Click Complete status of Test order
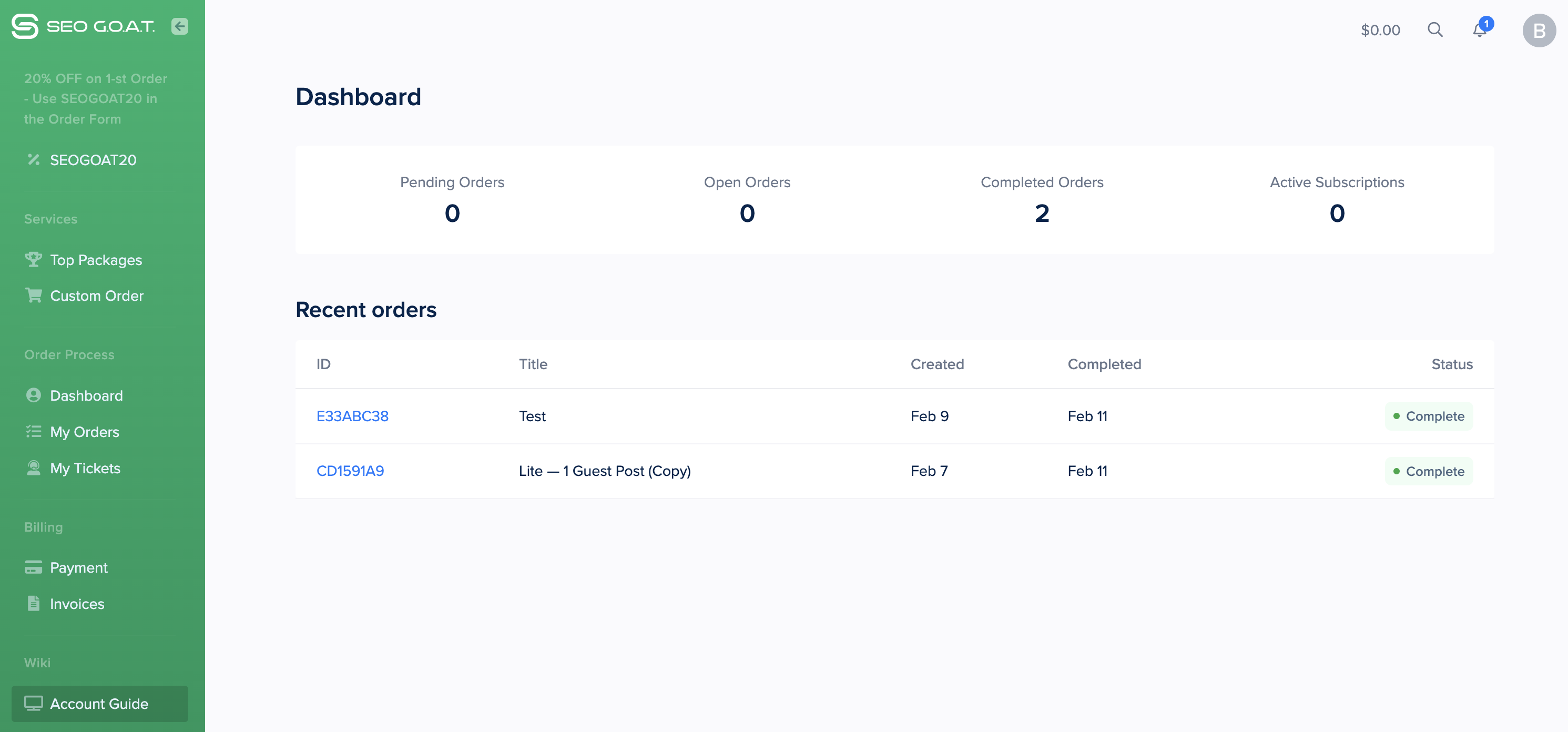Image resolution: width=1568 pixels, height=732 pixels. click(1429, 416)
